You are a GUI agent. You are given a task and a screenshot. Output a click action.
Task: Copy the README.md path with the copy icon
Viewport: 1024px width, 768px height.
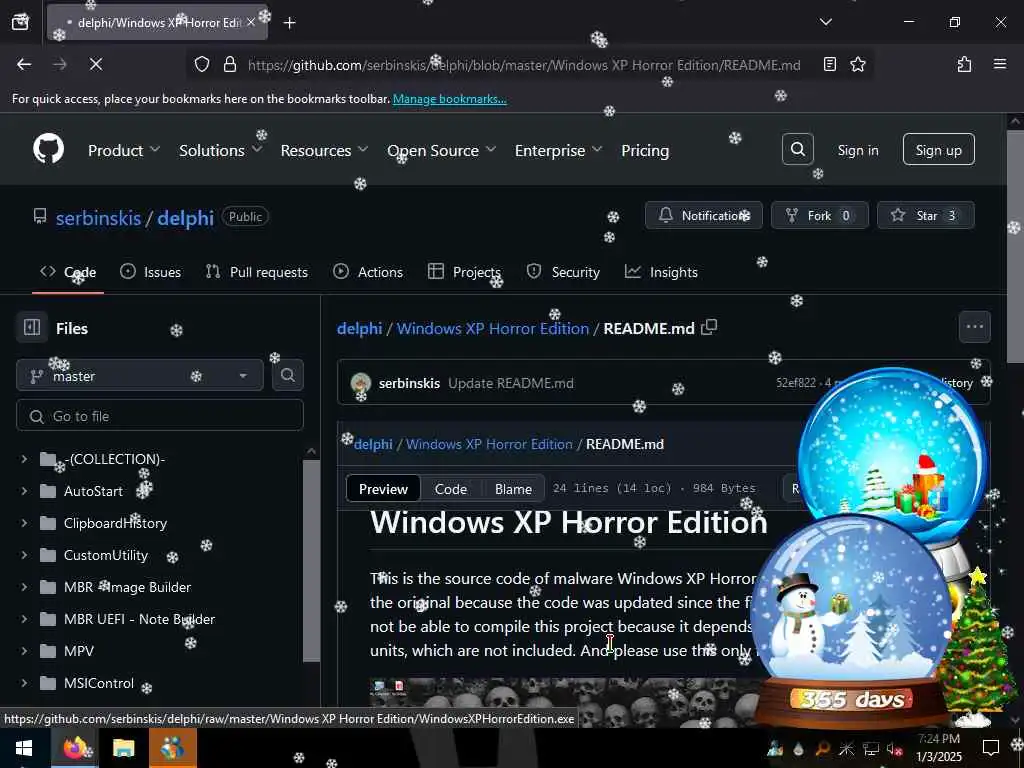pyautogui.click(x=709, y=327)
